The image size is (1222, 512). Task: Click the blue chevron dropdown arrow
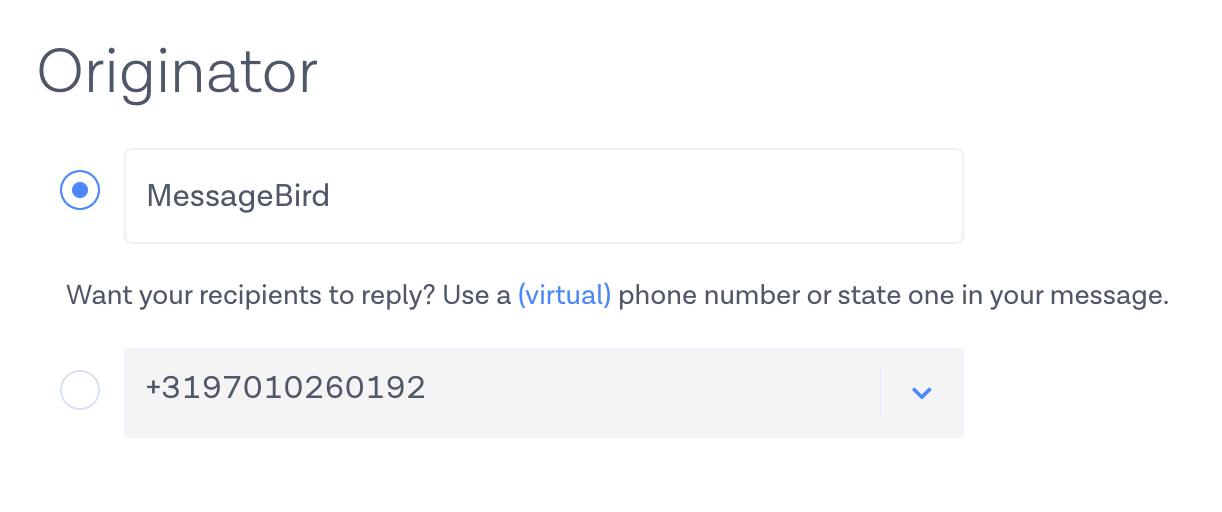(922, 393)
